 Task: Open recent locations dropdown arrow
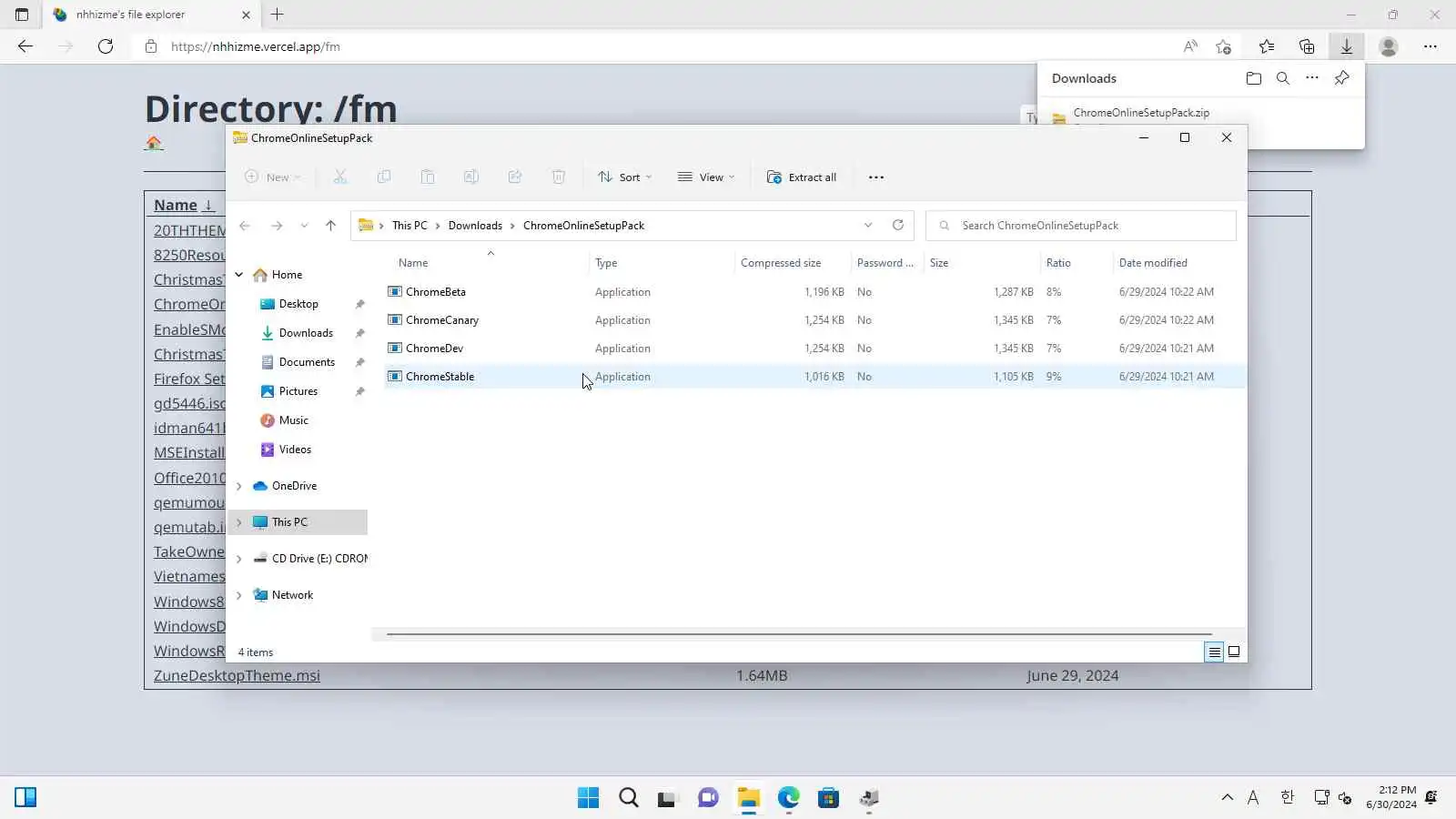click(x=304, y=226)
